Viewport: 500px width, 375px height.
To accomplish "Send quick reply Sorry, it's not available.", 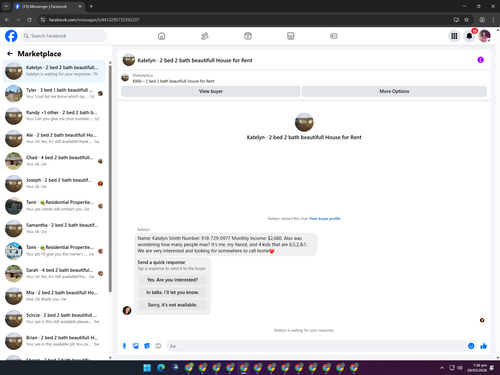I will pyautogui.click(x=172, y=305).
